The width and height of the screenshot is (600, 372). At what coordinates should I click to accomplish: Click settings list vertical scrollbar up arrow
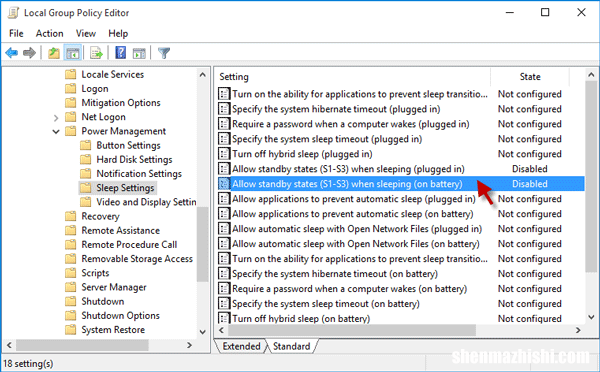(x=591, y=75)
